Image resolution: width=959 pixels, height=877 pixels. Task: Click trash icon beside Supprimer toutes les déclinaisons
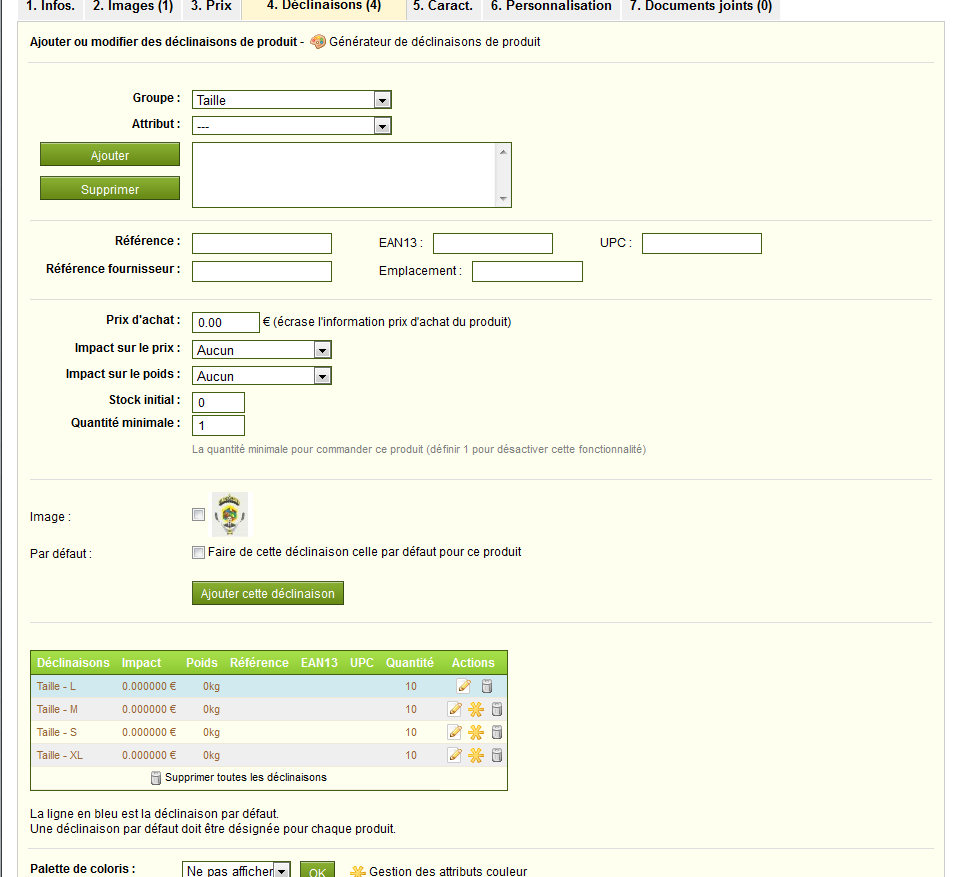pos(156,778)
